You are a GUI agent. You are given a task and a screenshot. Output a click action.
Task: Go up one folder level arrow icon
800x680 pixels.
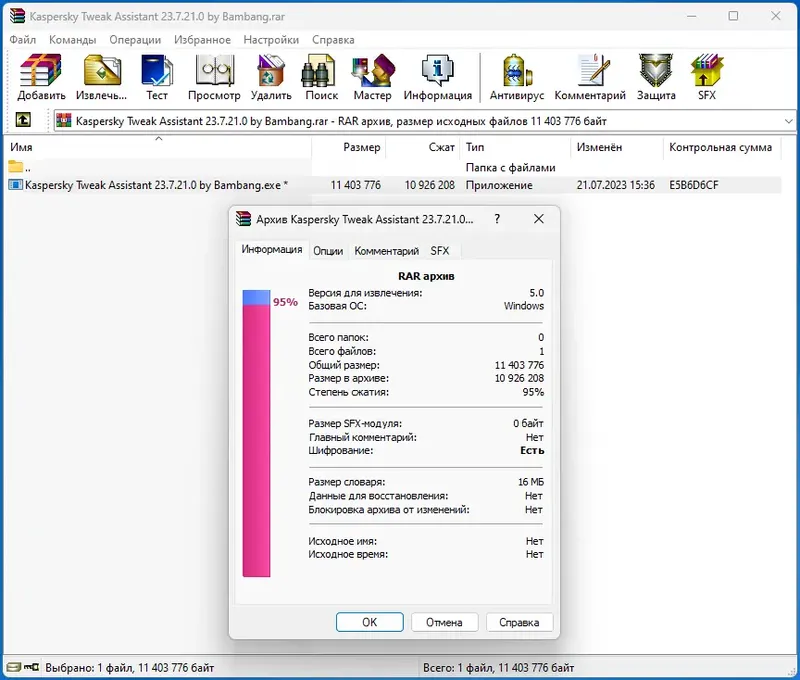click(22, 120)
